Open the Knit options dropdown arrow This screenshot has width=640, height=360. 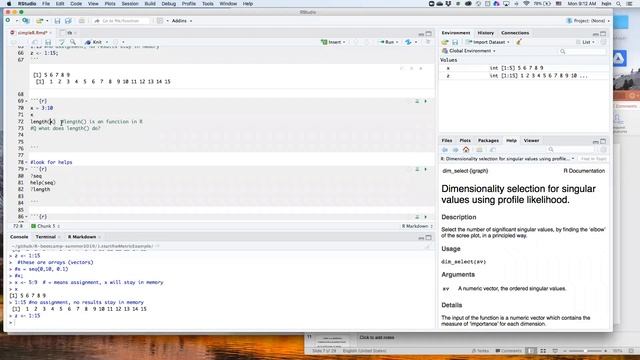[x=107, y=42]
